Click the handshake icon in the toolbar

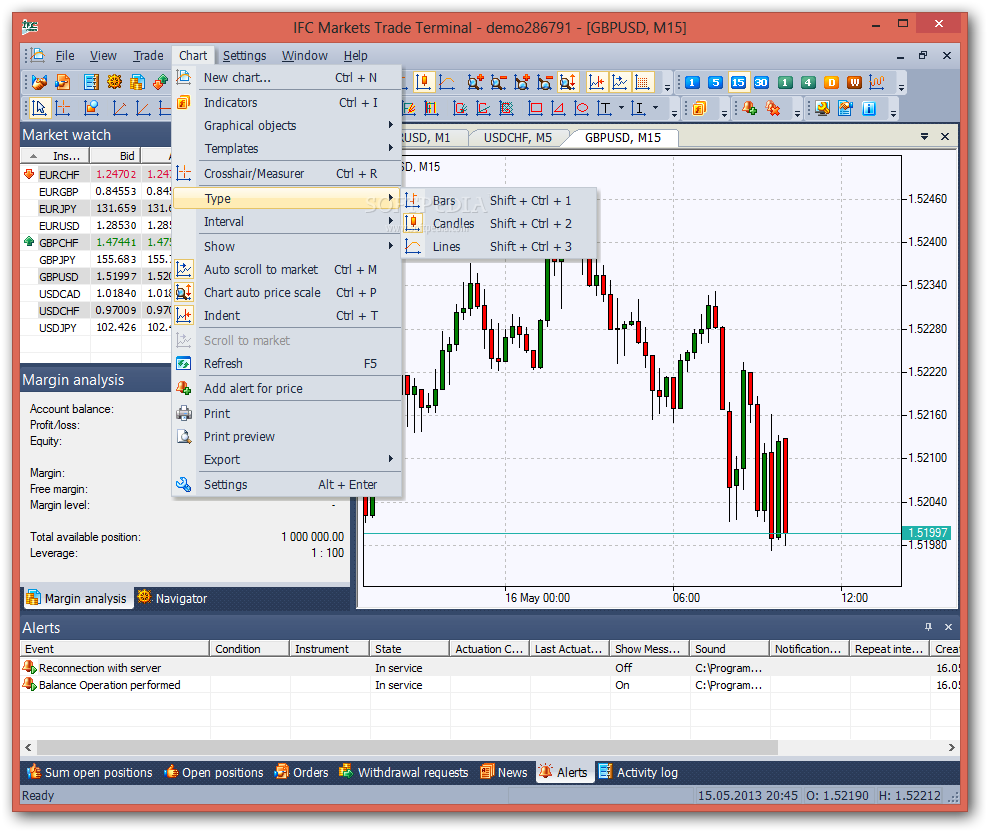point(39,83)
